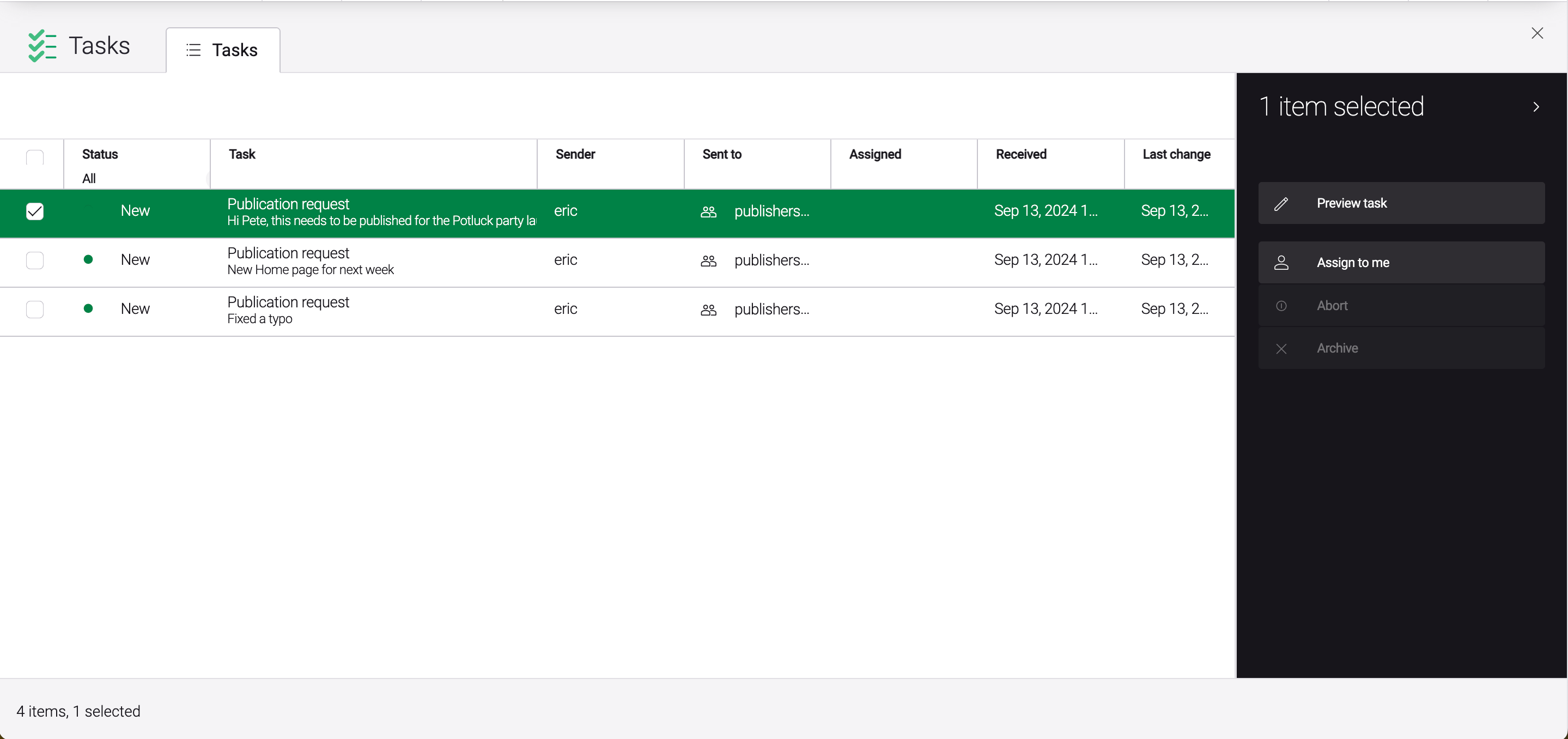Click the pencil icon beside Preview task

1281,203
